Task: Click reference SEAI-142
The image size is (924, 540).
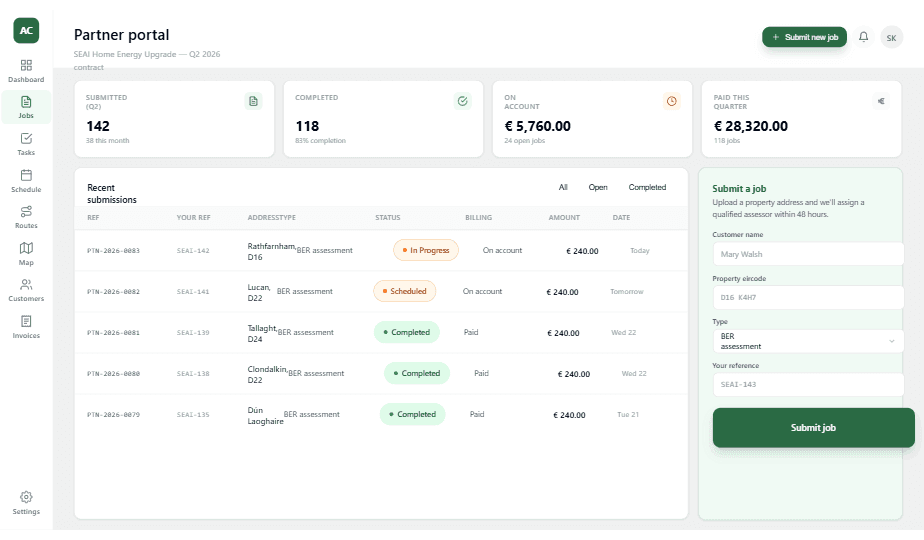Action: tap(193, 251)
